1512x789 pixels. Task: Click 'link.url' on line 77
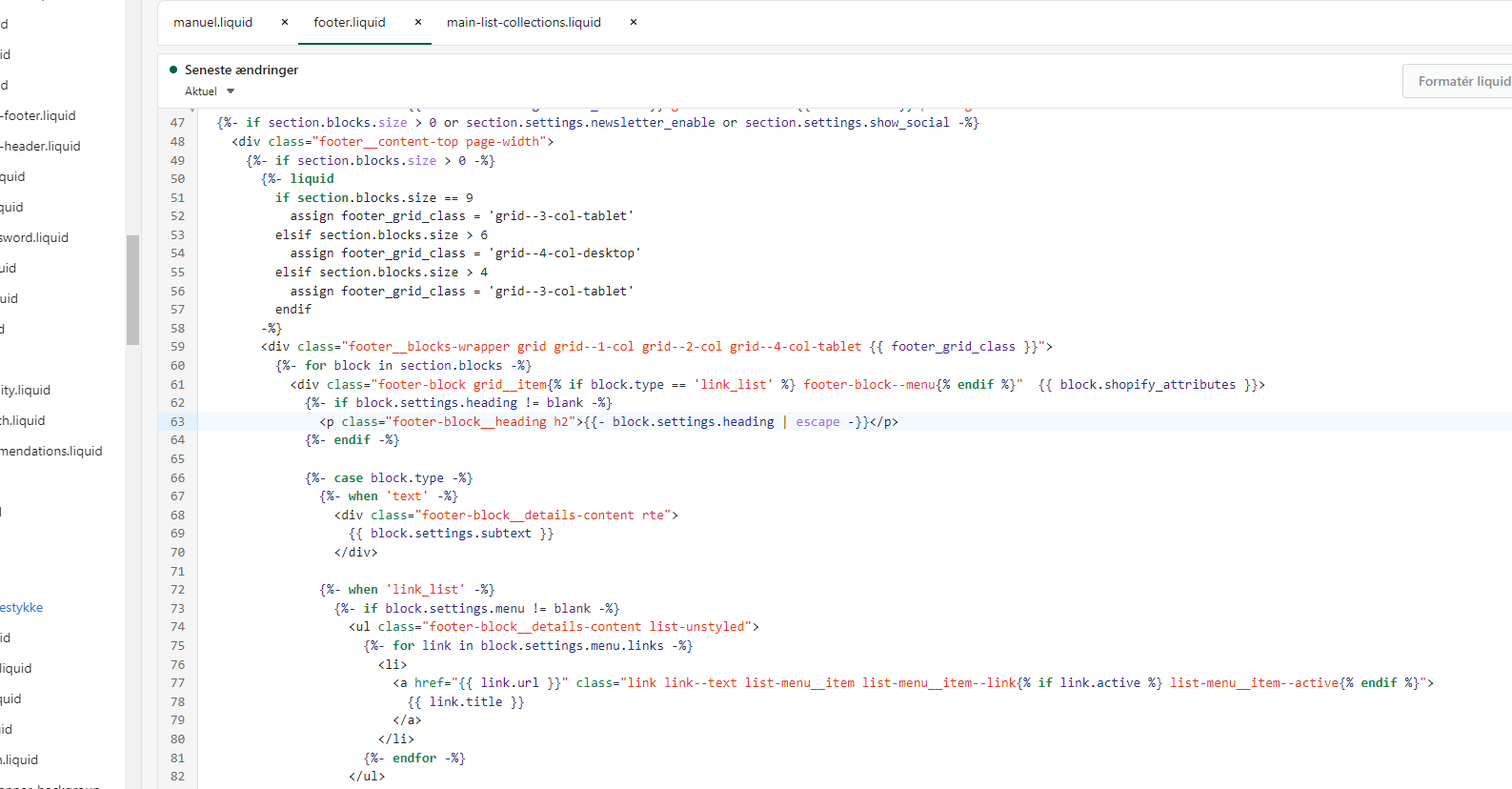click(x=511, y=683)
